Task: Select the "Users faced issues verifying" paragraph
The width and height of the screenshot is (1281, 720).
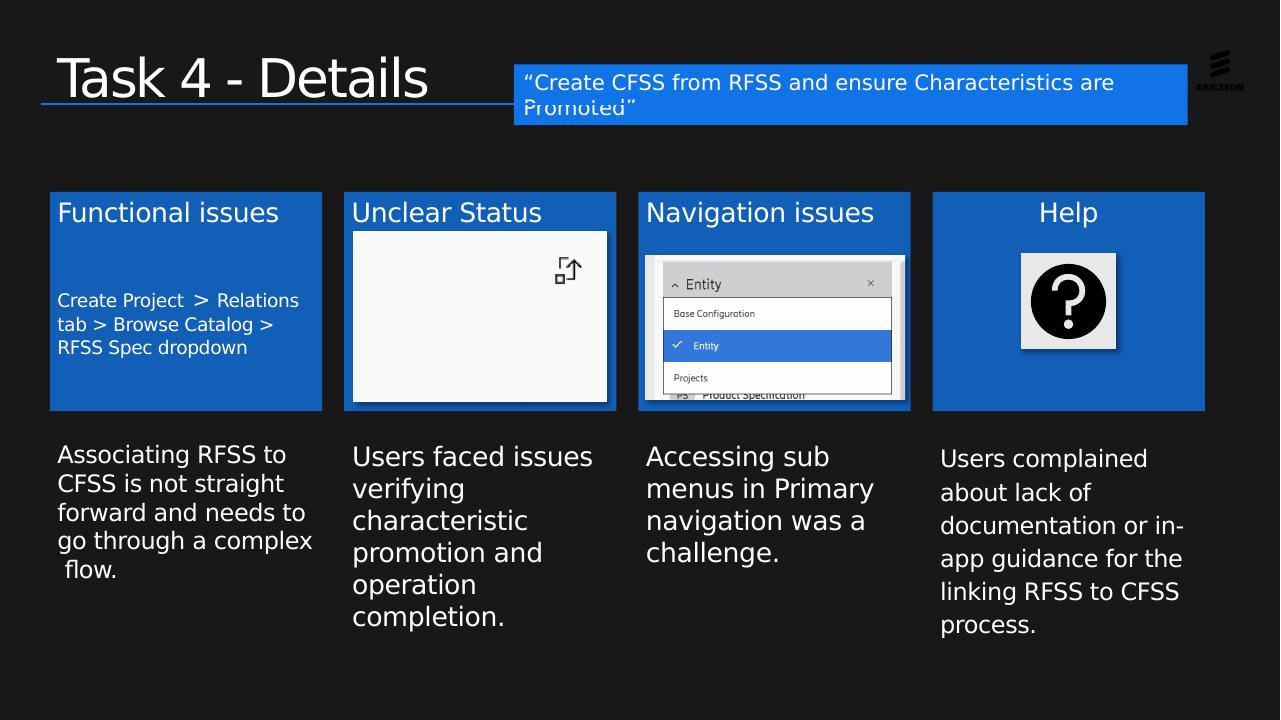Action: (x=472, y=537)
